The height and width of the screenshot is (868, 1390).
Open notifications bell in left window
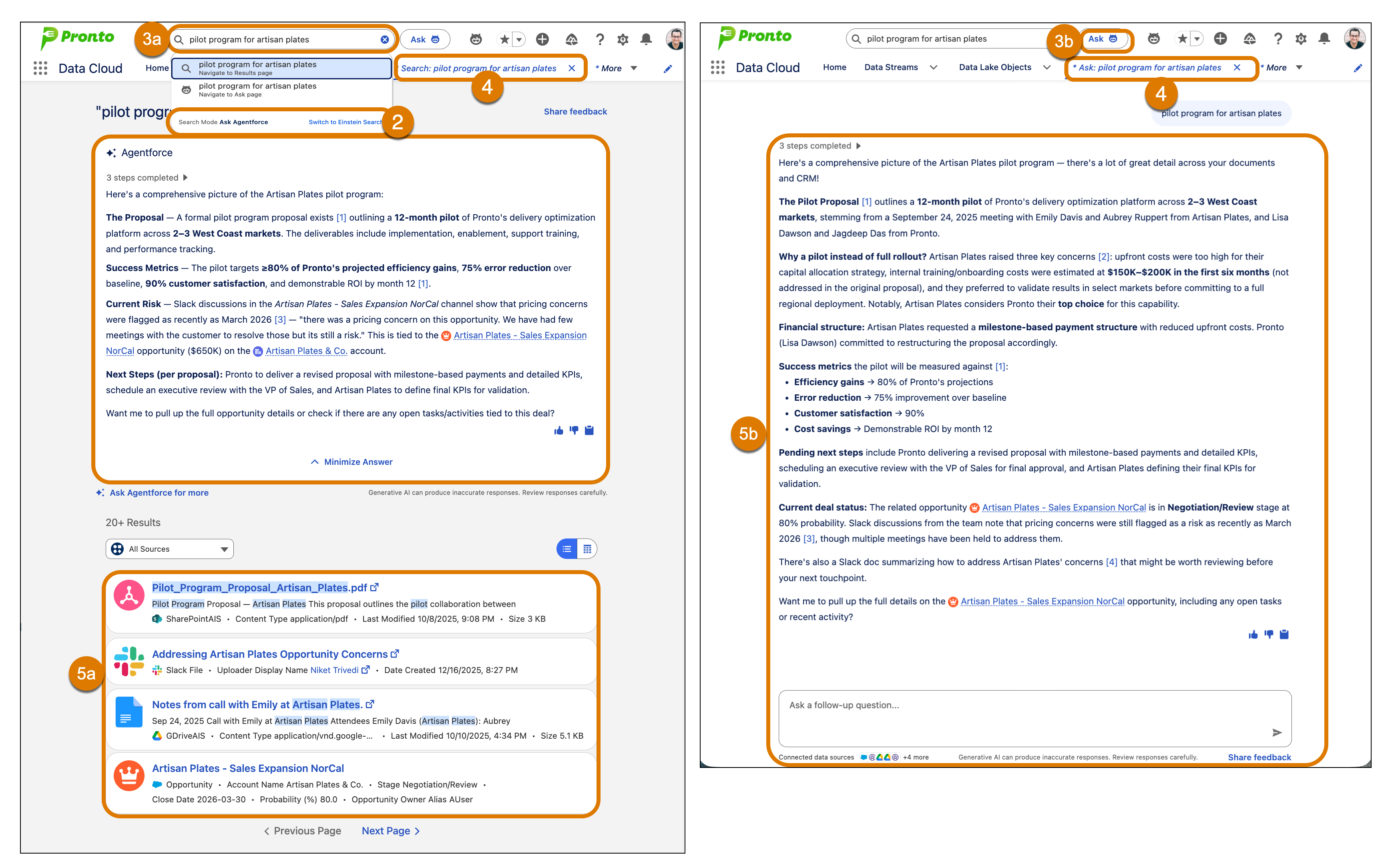tap(646, 39)
